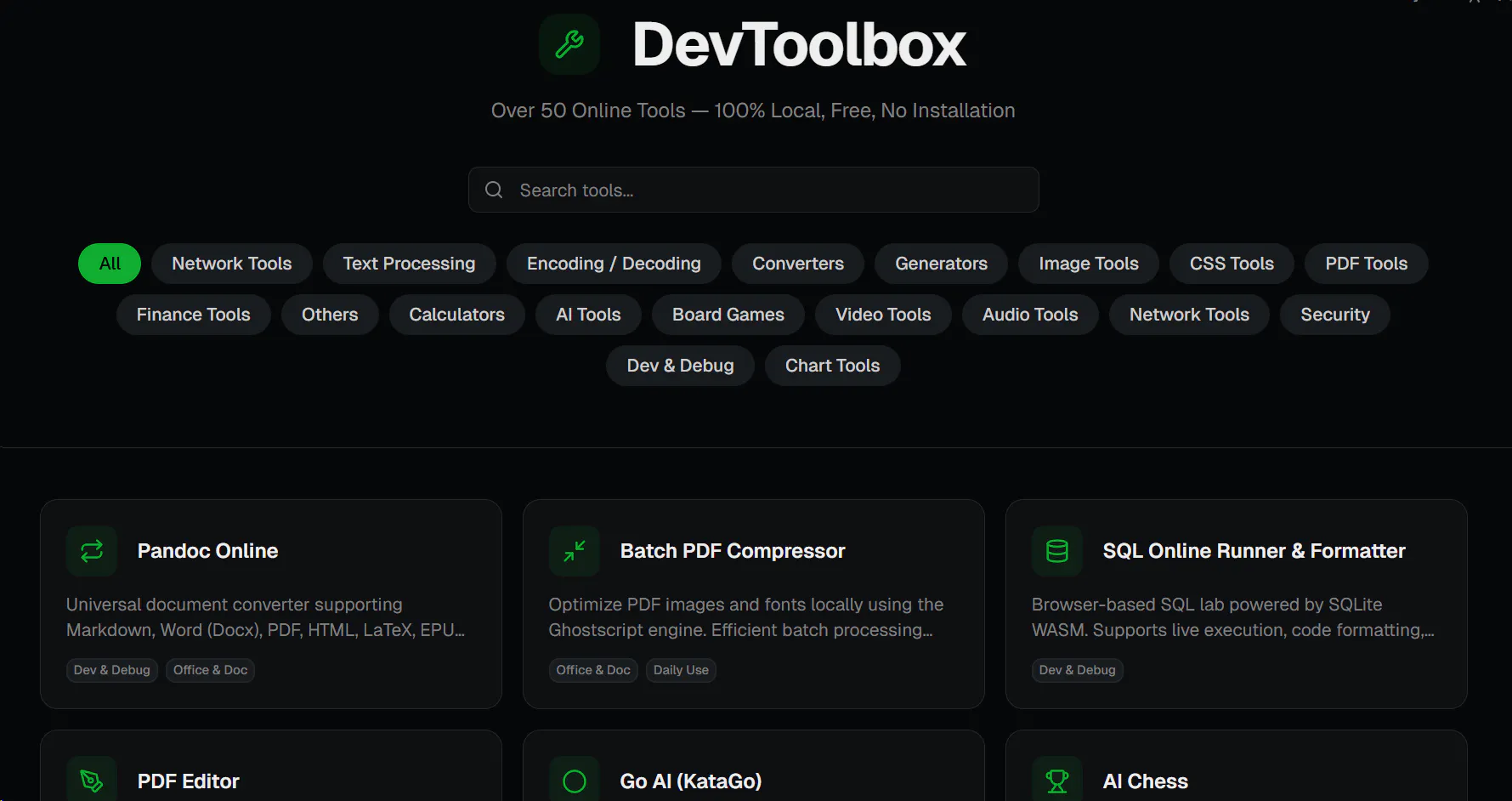Filter by CSS Tools category

click(1232, 264)
